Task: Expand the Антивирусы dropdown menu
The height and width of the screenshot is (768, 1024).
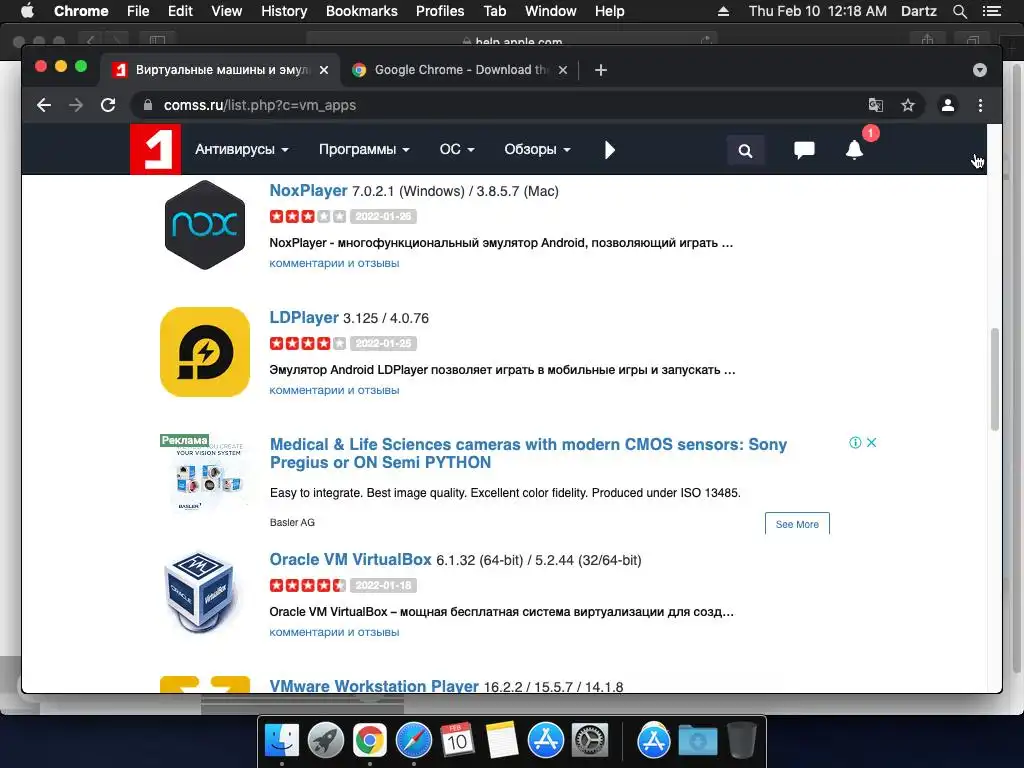Action: coord(242,150)
